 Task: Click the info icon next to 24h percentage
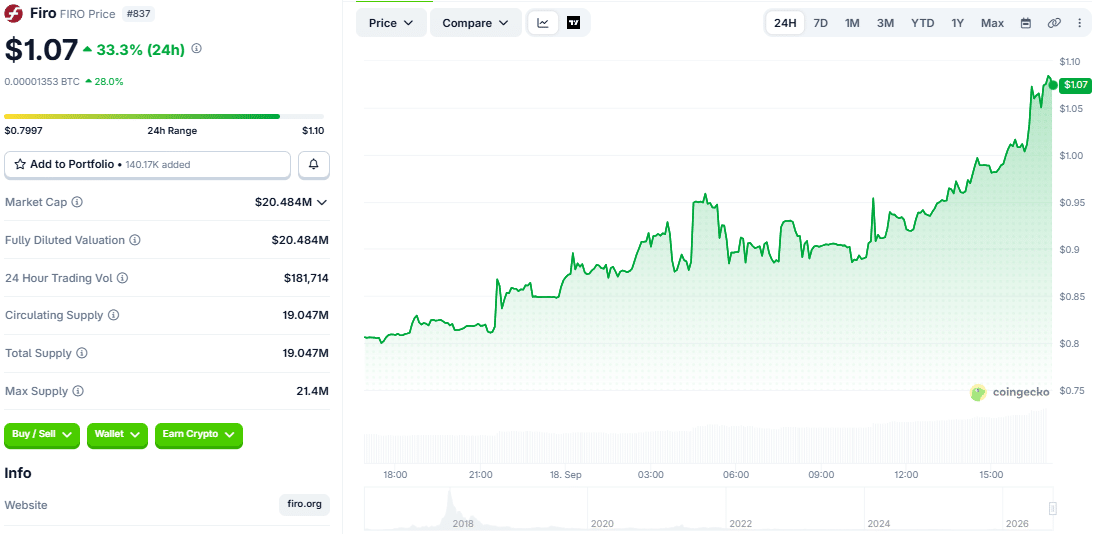point(196,49)
